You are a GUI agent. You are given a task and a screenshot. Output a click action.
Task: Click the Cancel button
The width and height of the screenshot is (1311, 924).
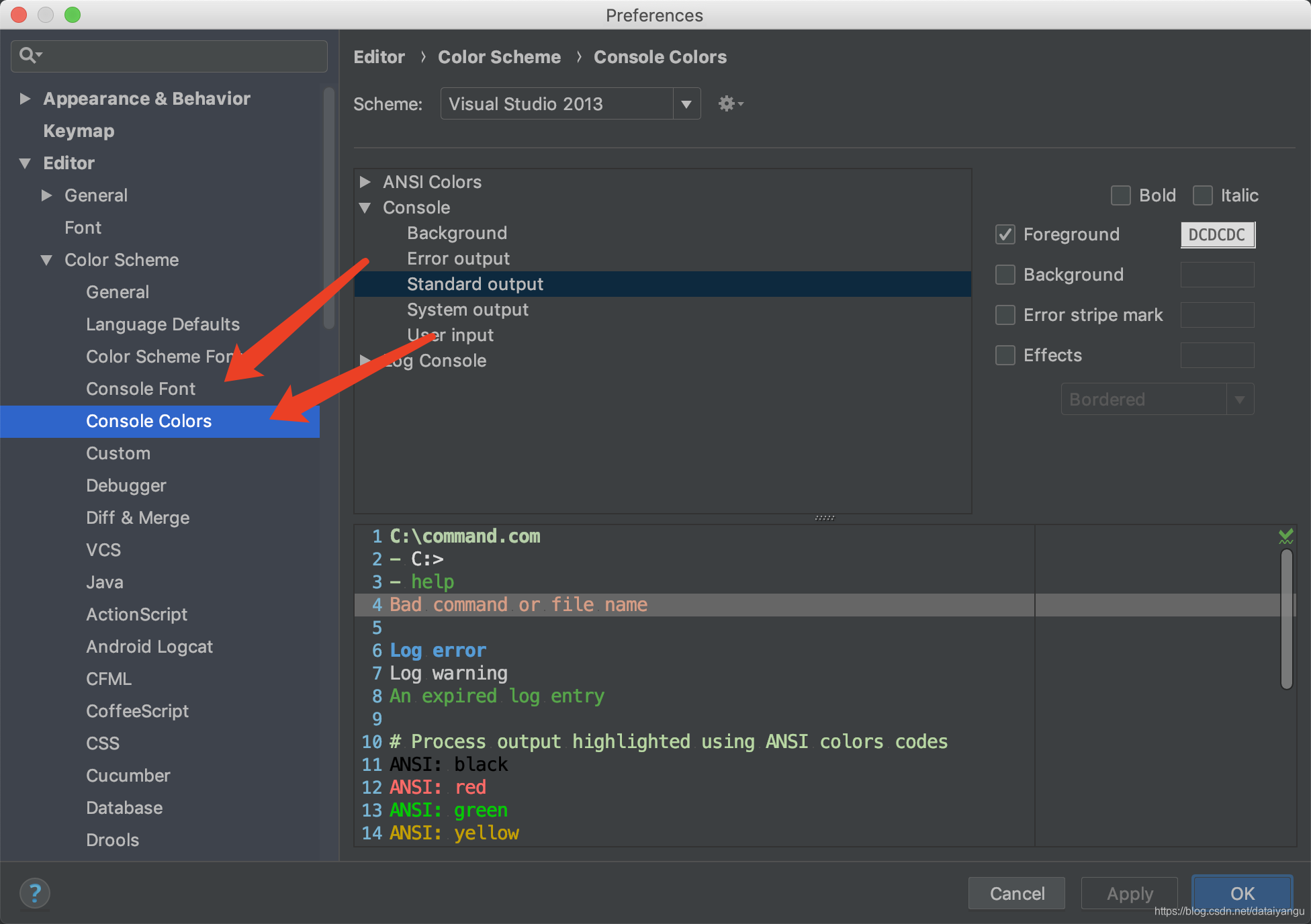coord(1016,893)
